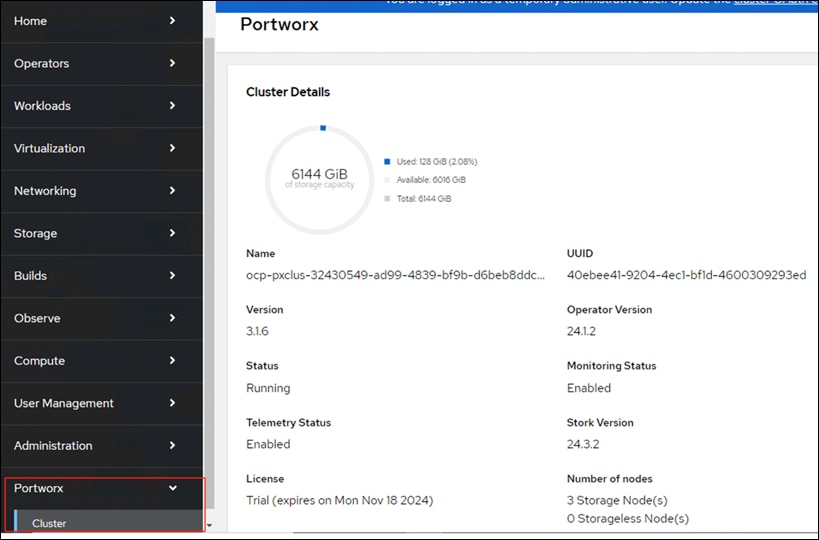Screen dimensions: 819x540
Task: Open the Storage menu item
Action: (101, 233)
